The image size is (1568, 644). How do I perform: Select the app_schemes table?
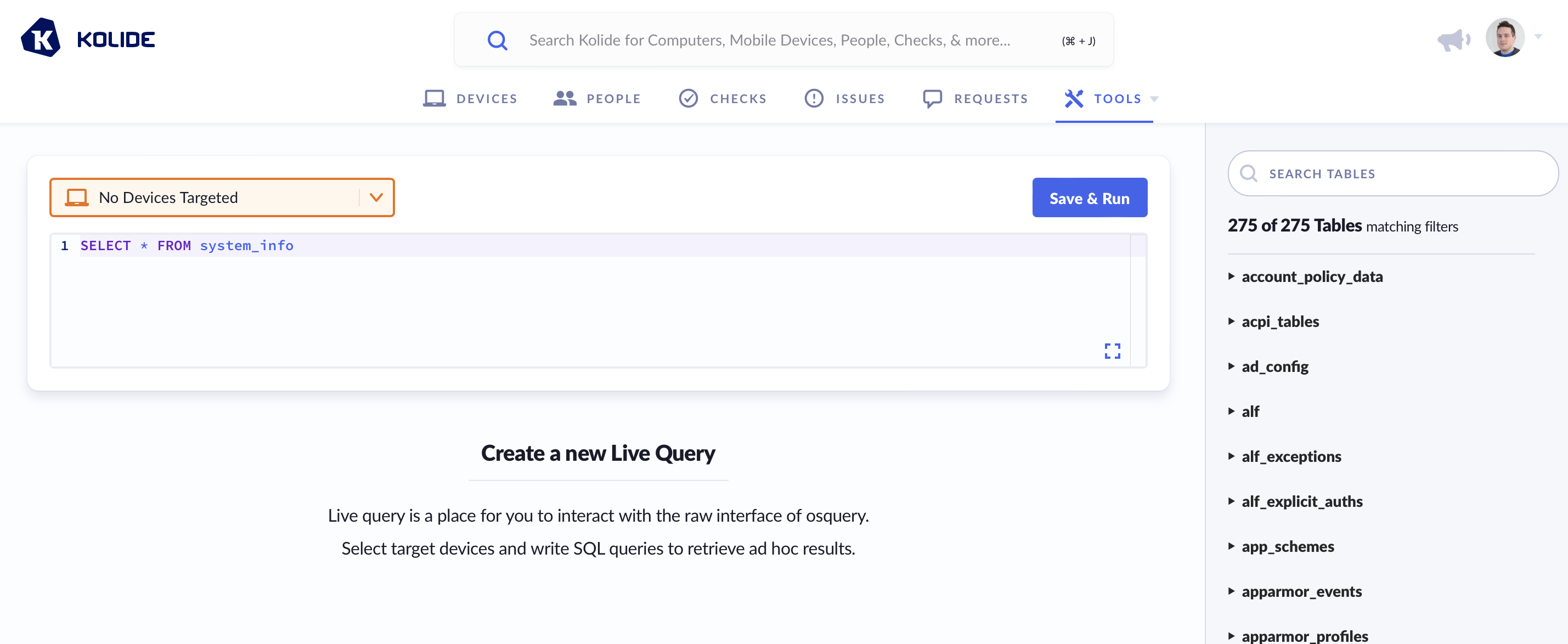point(1288,546)
